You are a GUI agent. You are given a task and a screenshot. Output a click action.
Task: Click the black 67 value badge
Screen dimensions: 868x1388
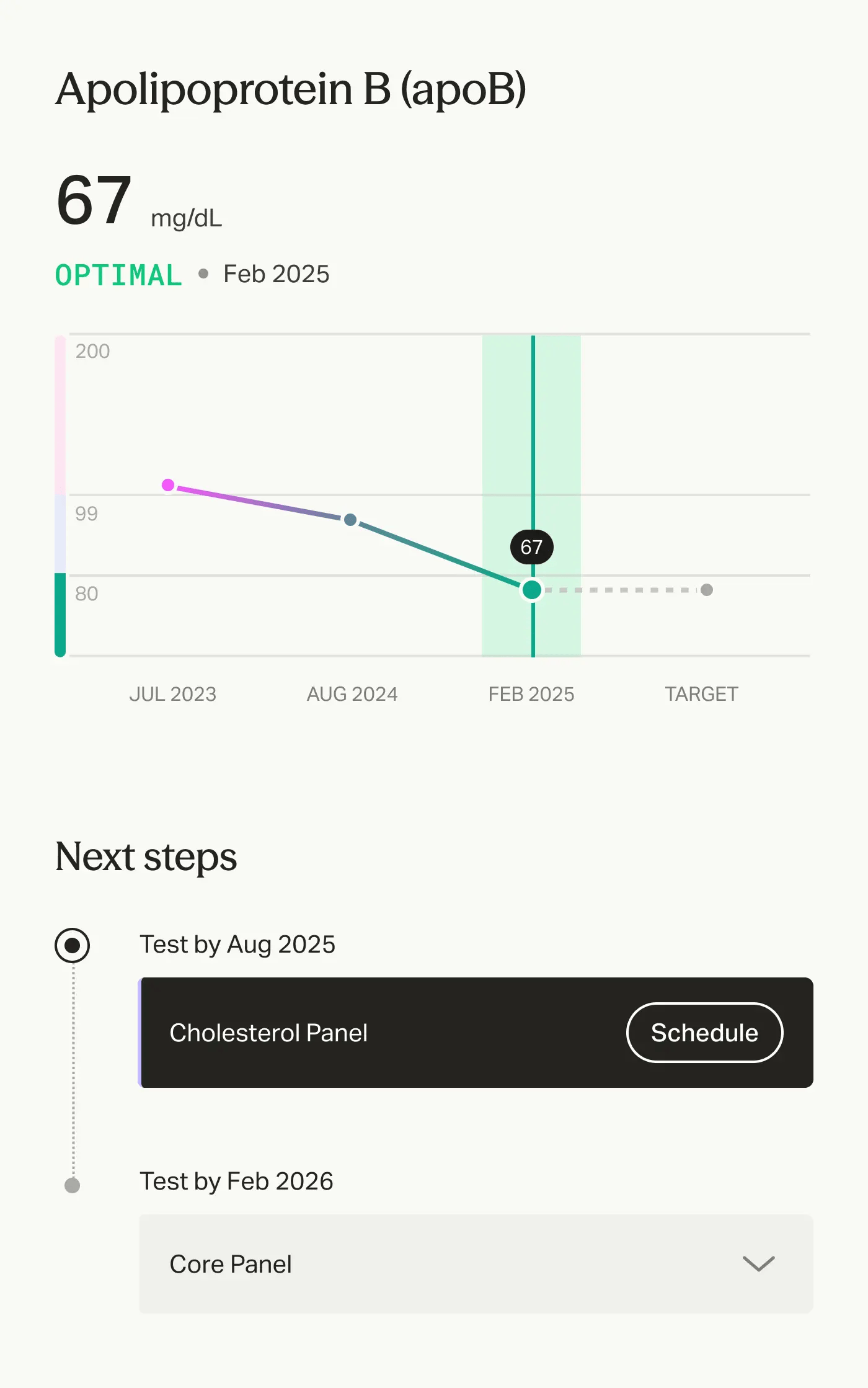point(532,546)
